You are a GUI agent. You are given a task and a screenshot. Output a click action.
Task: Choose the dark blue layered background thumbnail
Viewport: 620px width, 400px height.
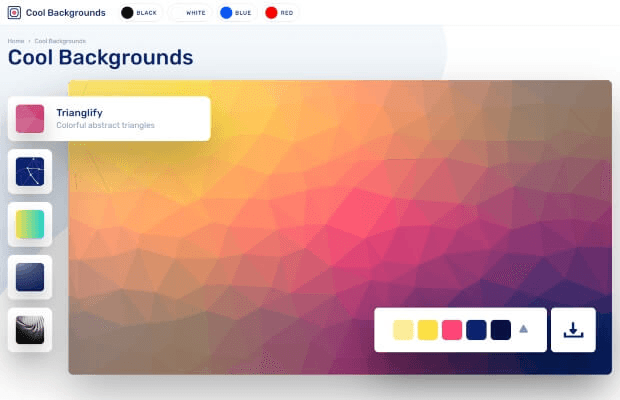click(x=30, y=277)
